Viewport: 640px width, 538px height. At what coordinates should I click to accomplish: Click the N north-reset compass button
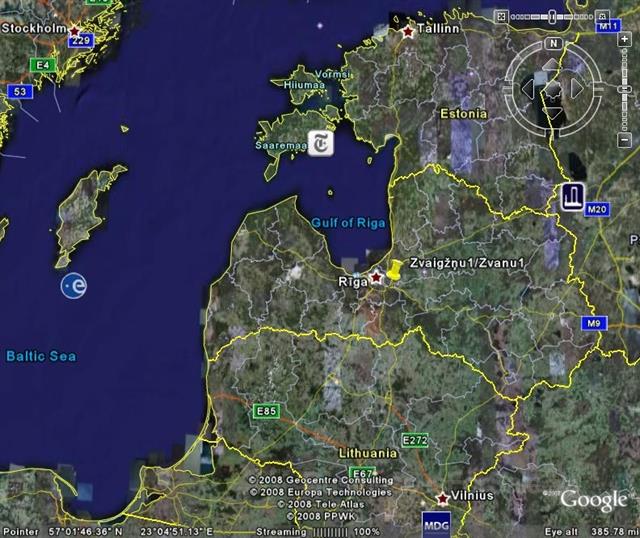point(552,44)
